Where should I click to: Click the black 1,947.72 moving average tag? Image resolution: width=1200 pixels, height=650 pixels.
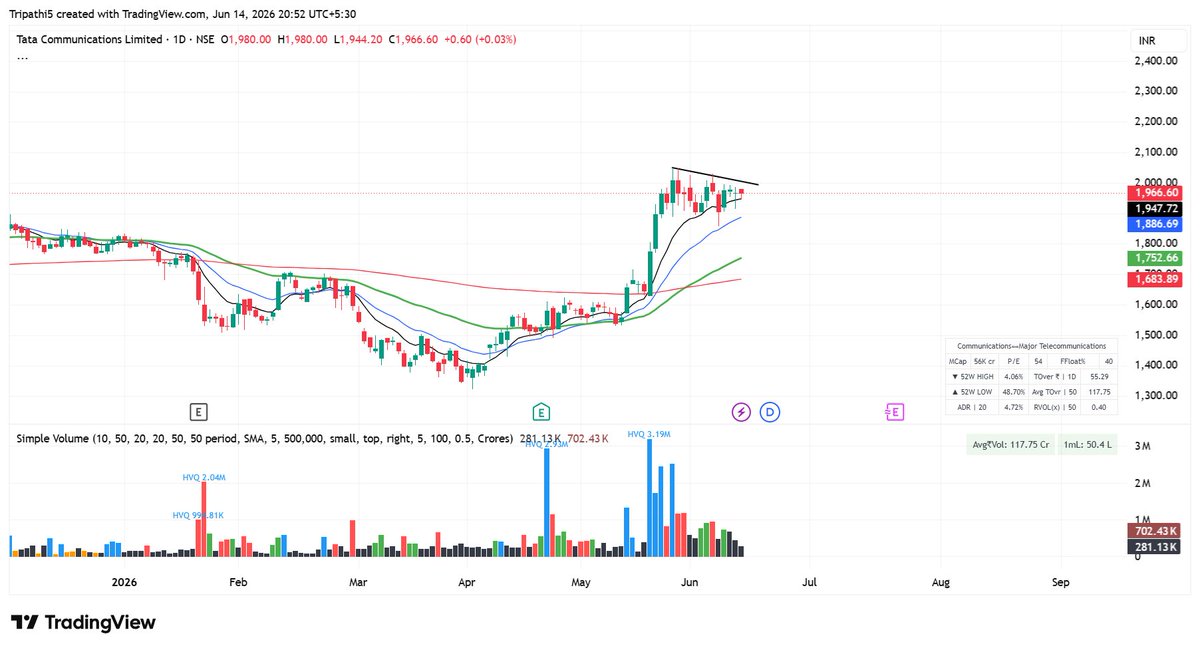point(1155,208)
